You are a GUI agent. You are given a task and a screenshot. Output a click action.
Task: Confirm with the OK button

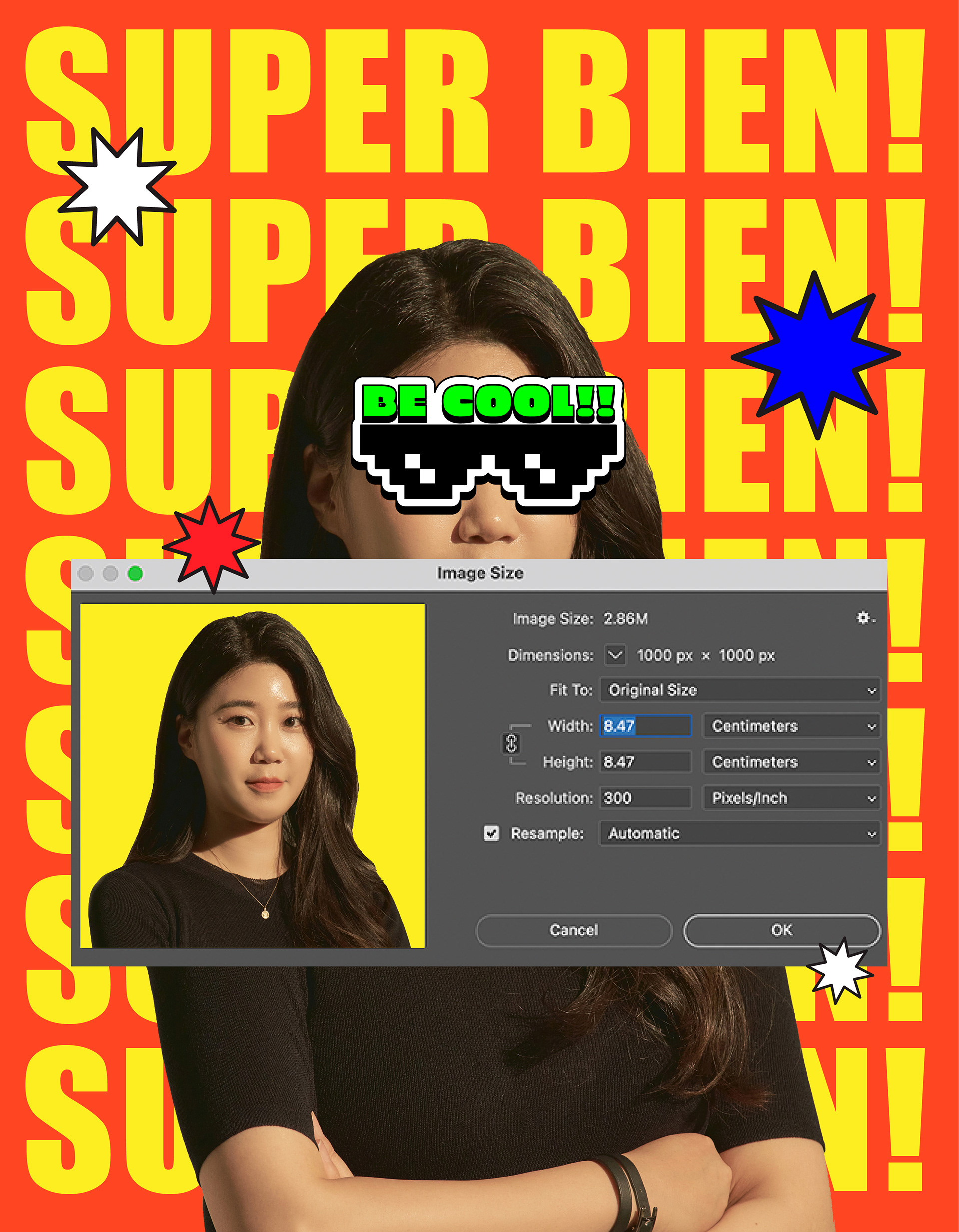click(x=781, y=930)
